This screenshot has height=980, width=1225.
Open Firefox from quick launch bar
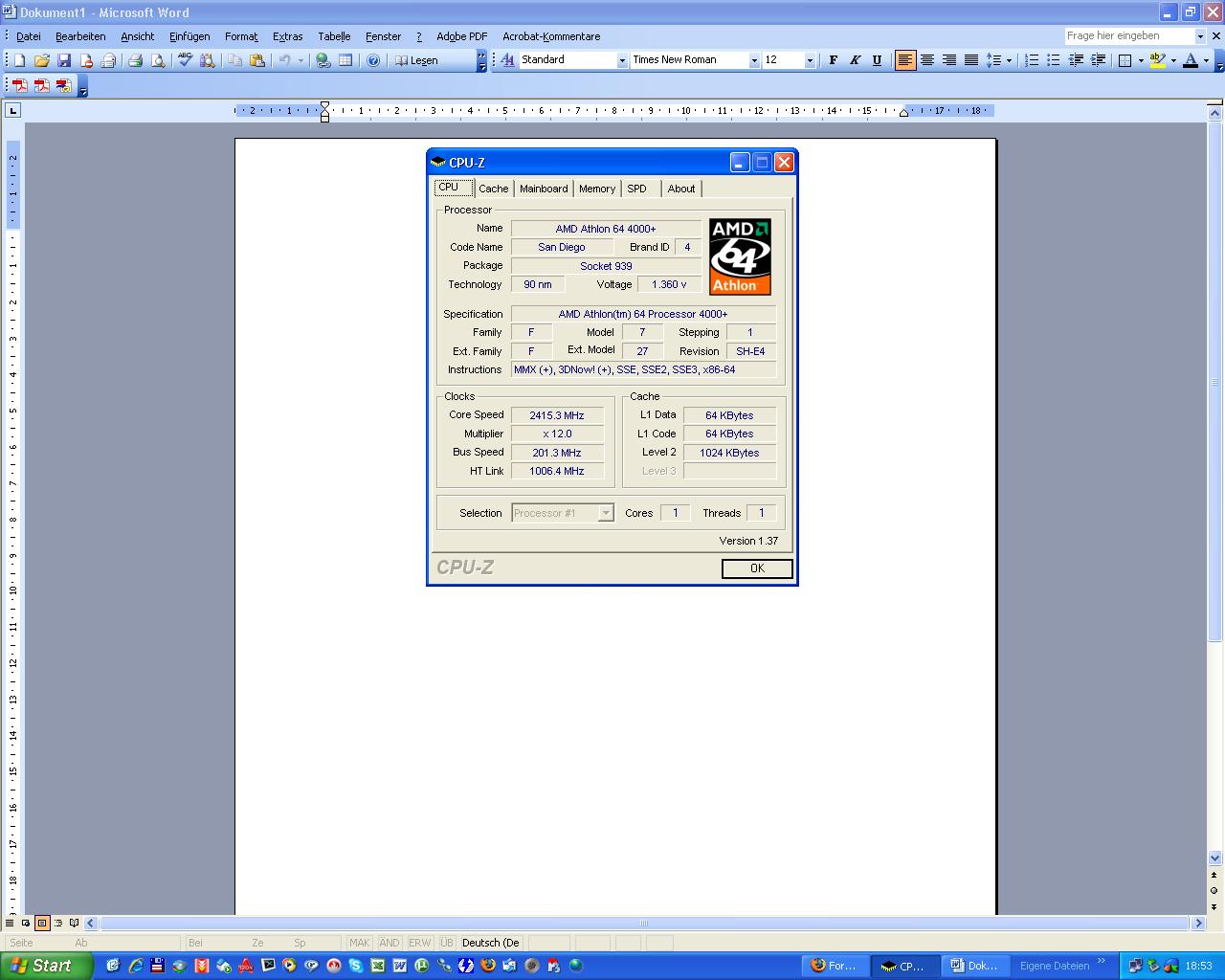point(488,966)
